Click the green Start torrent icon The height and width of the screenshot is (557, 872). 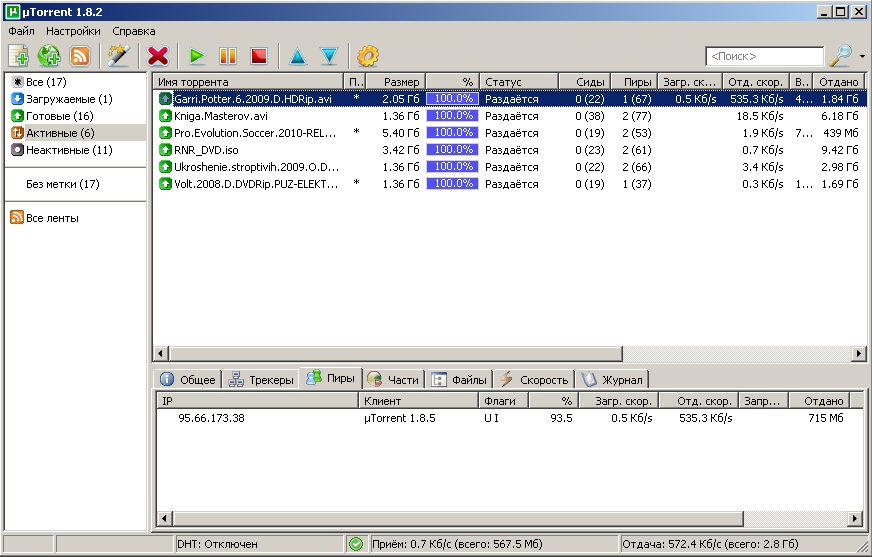tap(196, 56)
